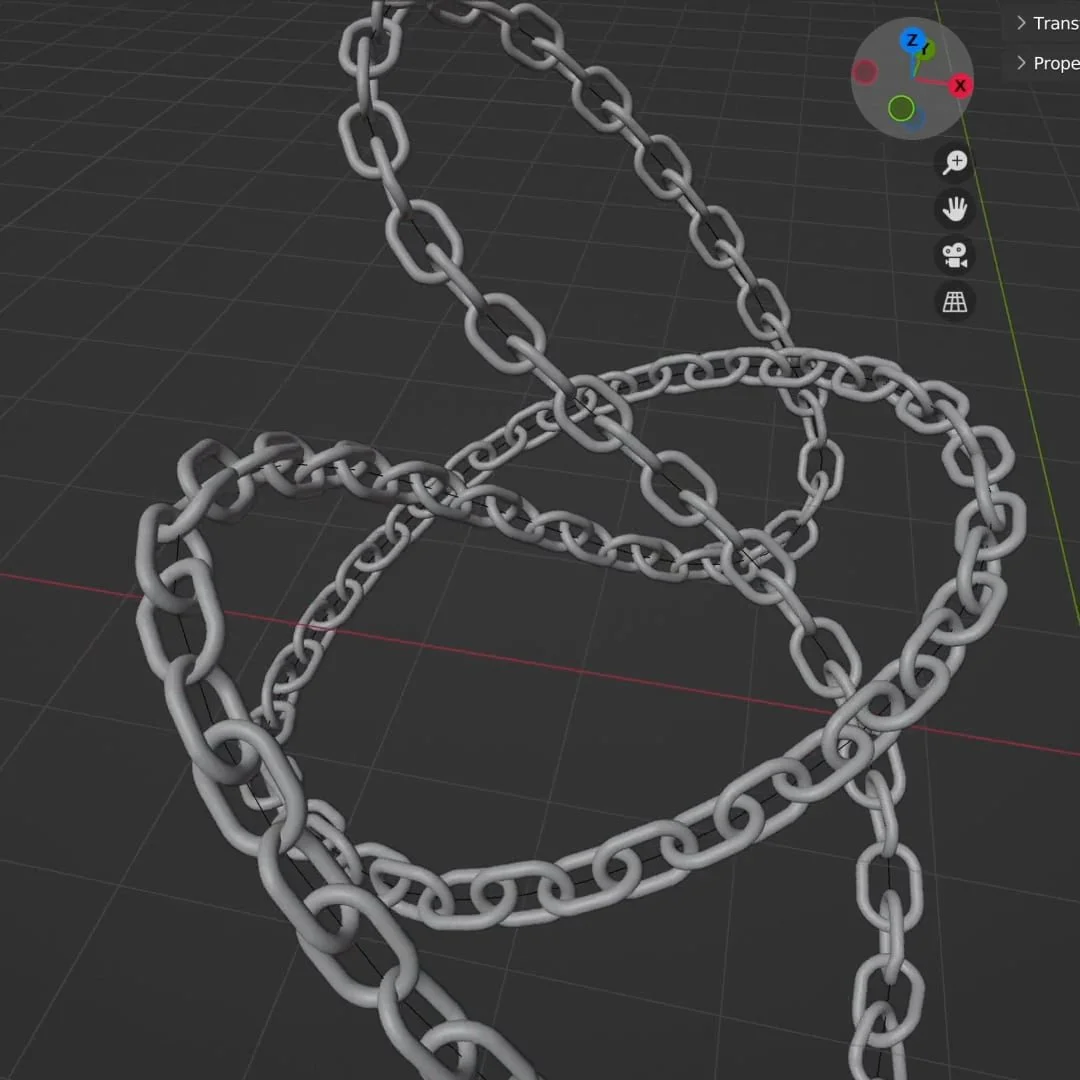Activate the pan hand viewport icon
The height and width of the screenshot is (1080, 1080).
tap(955, 209)
